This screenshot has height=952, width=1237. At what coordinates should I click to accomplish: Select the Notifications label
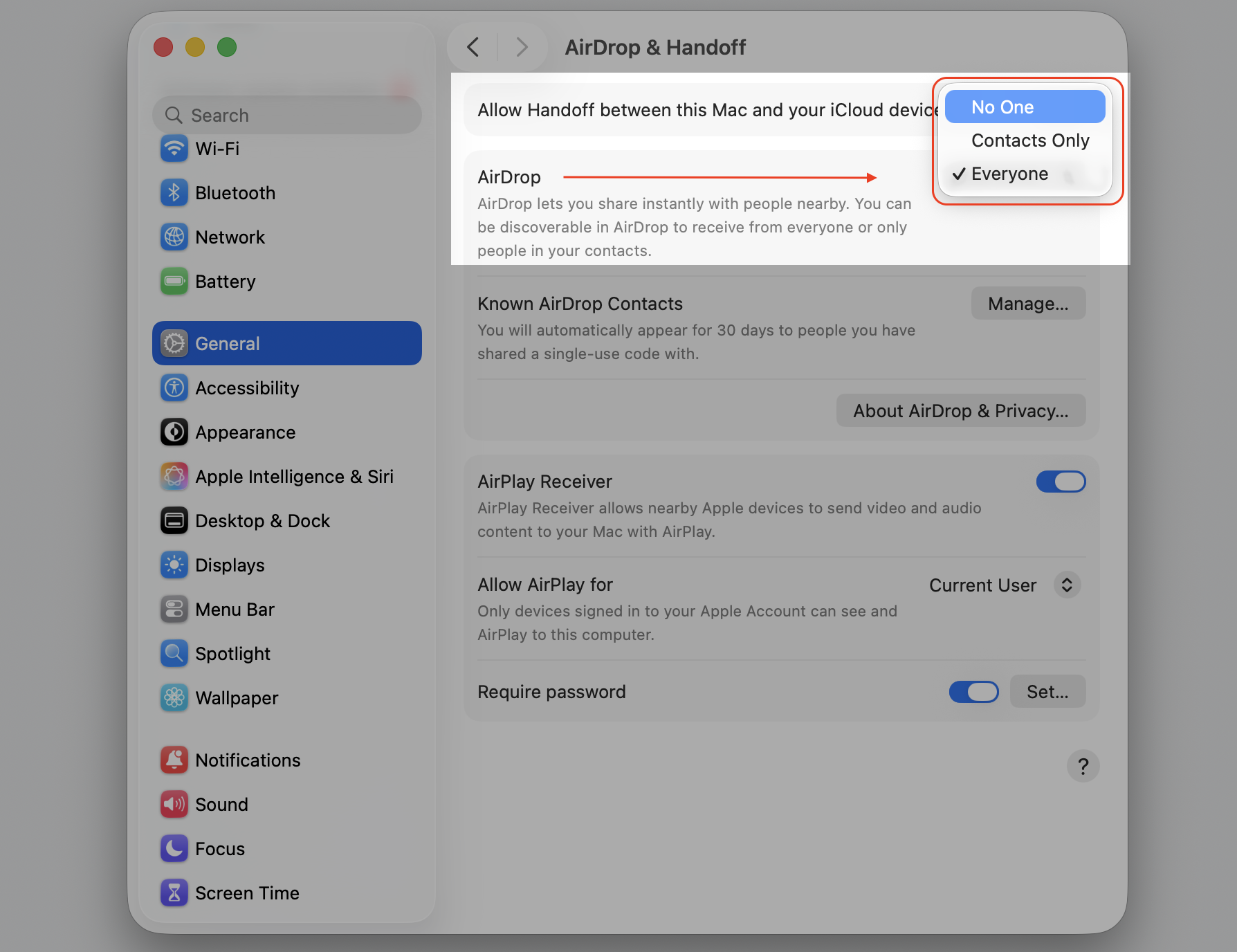[248, 760]
